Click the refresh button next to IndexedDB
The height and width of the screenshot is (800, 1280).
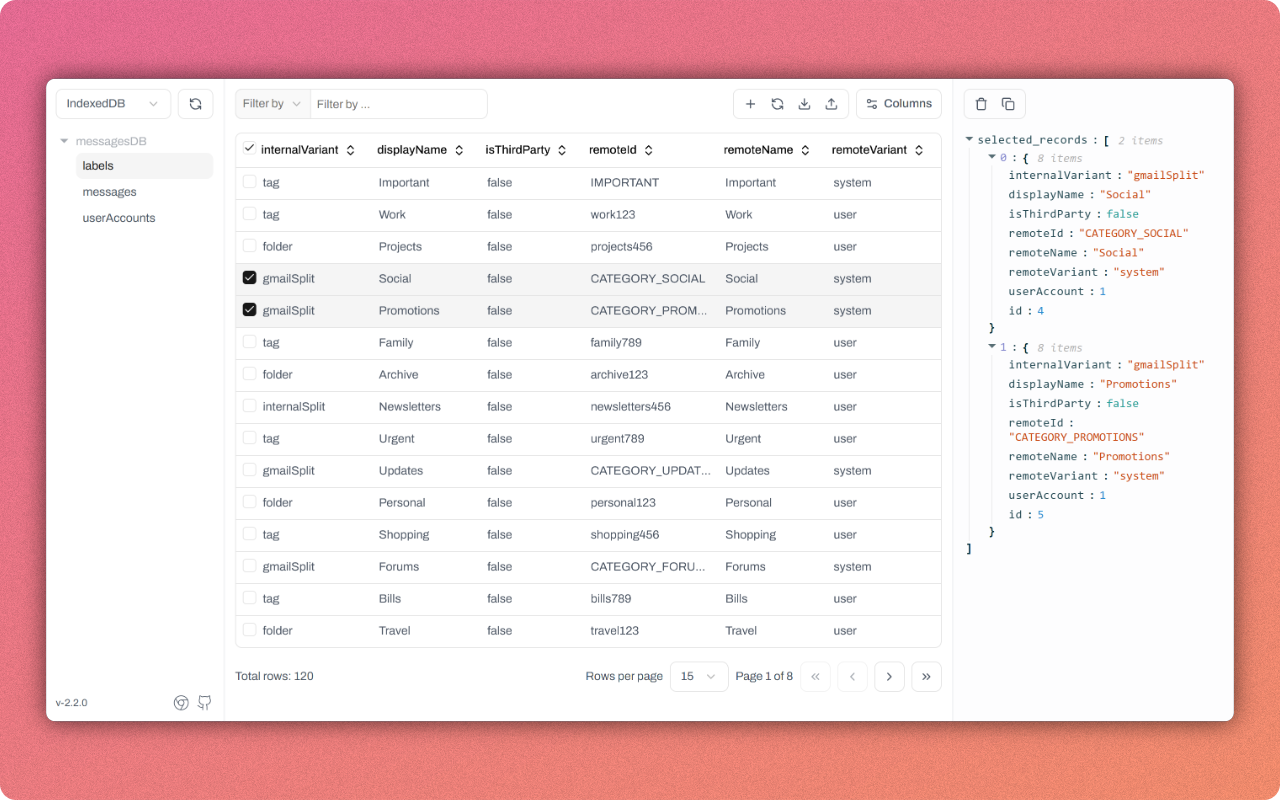tap(195, 104)
